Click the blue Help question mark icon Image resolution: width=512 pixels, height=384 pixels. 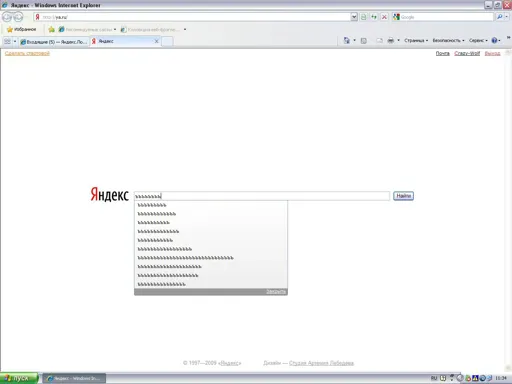(494, 40)
